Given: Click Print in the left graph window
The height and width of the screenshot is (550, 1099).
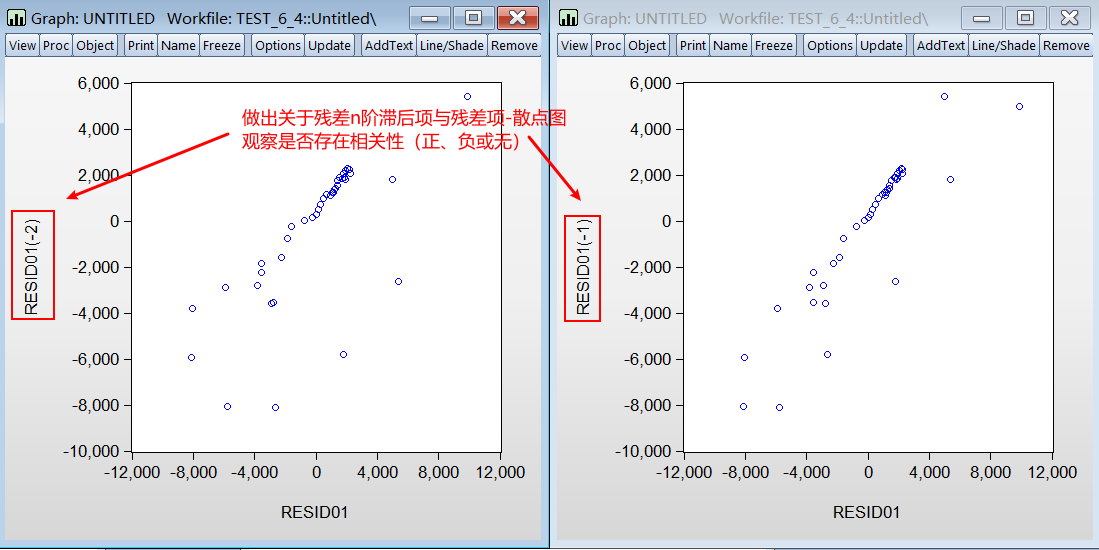Looking at the screenshot, I should [x=141, y=46].
